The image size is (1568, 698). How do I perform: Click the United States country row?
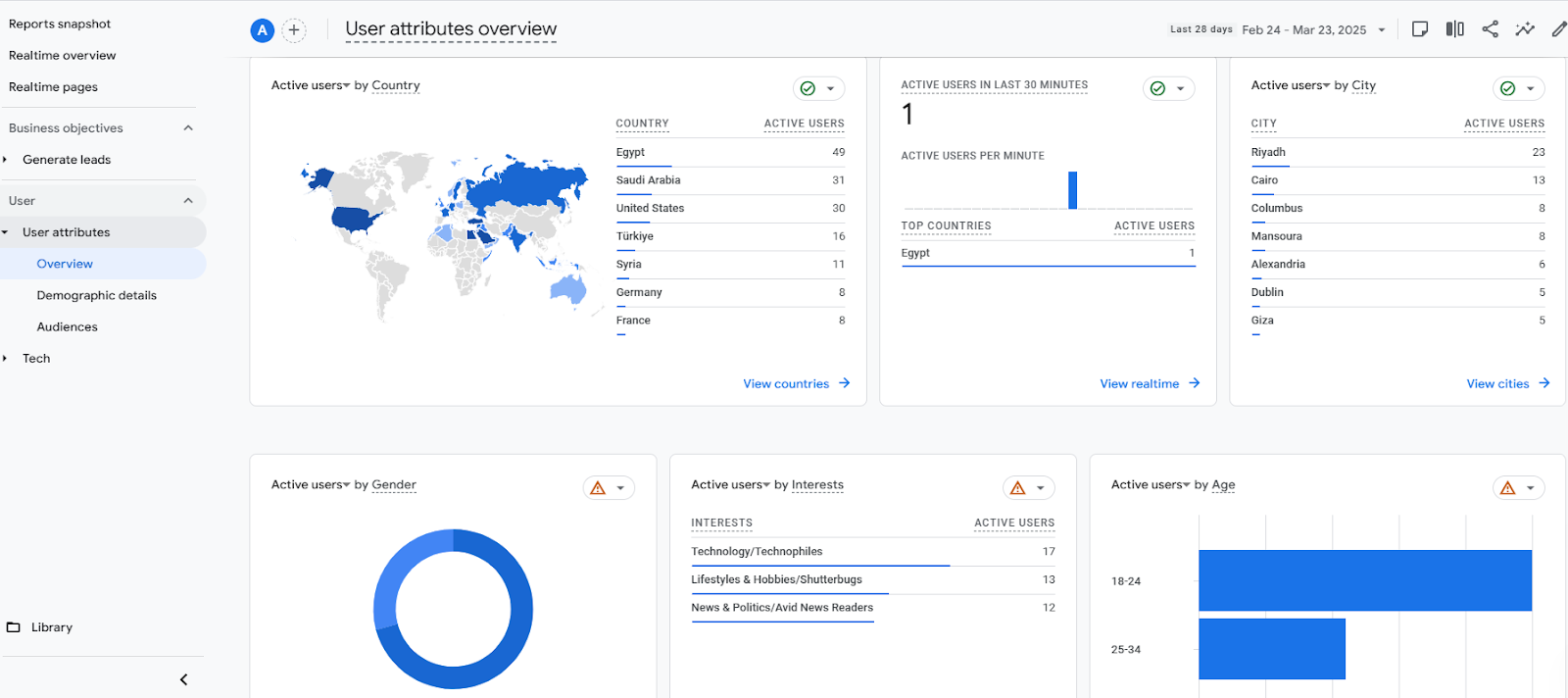click(730, 209)
